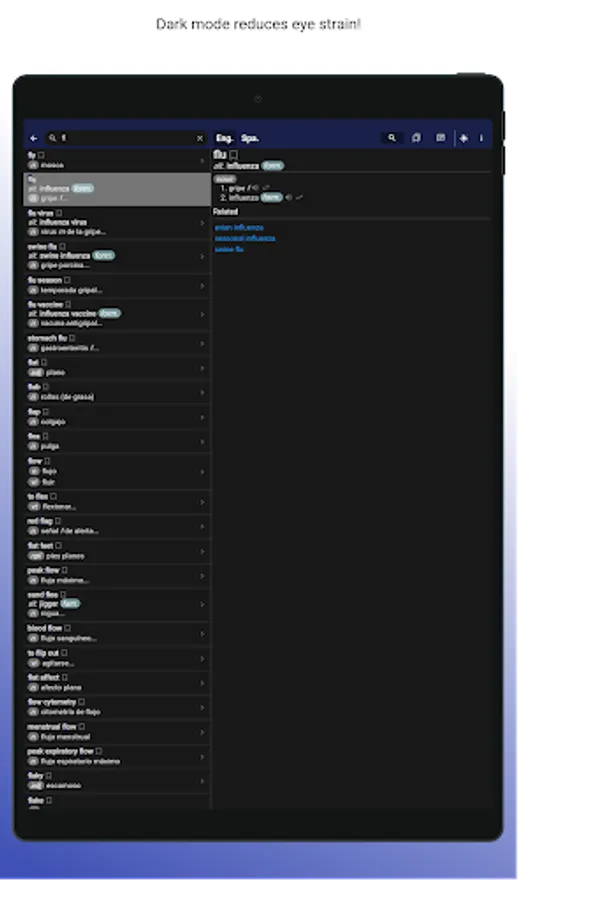Bookmark the 'flow' result
This screenshot has width=612, height=900.
(47, 461)
